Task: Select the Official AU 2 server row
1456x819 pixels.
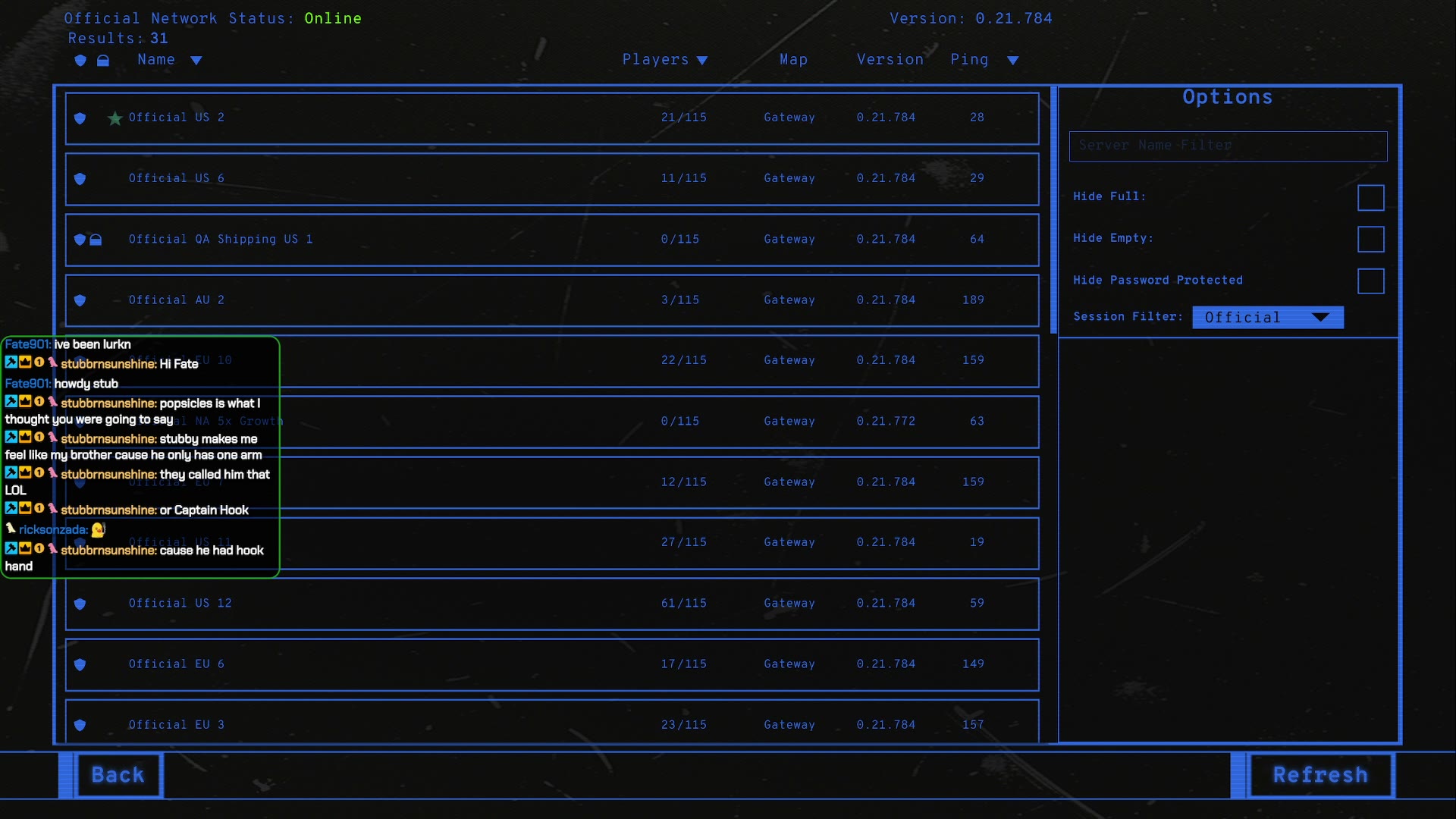Action: tap(552, 300)
